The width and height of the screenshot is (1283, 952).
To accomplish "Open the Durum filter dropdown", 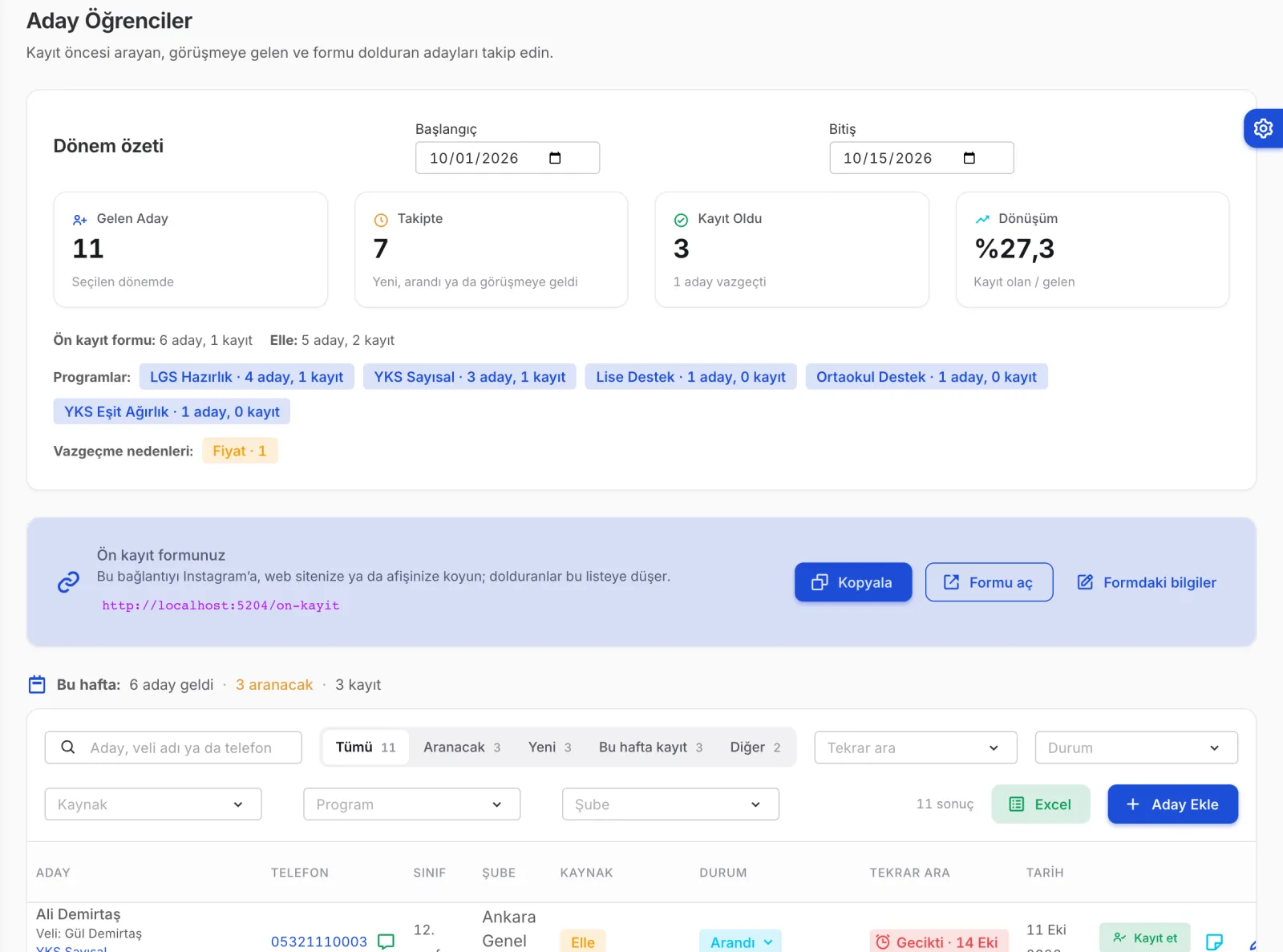I will click(1136, 747).
